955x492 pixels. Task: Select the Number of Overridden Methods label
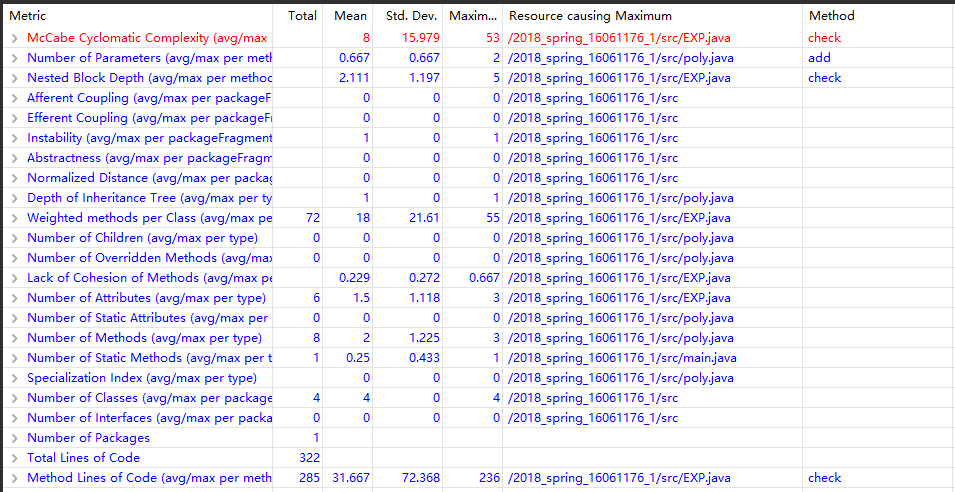[x=150, y=258]
